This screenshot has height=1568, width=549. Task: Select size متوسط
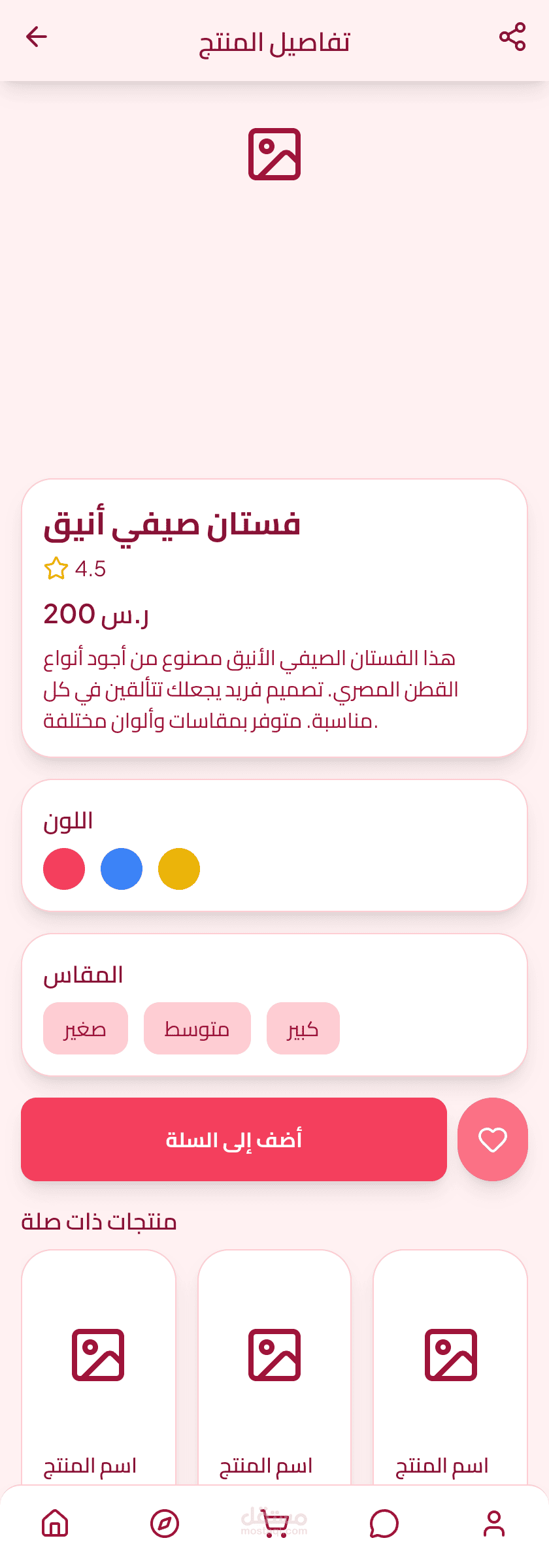(x=197, y=1028)
